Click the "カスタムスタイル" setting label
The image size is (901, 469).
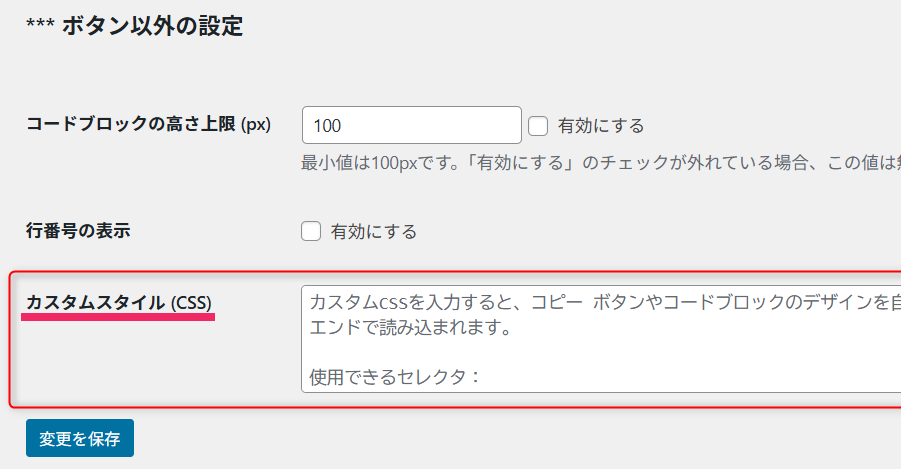point(96,302)
